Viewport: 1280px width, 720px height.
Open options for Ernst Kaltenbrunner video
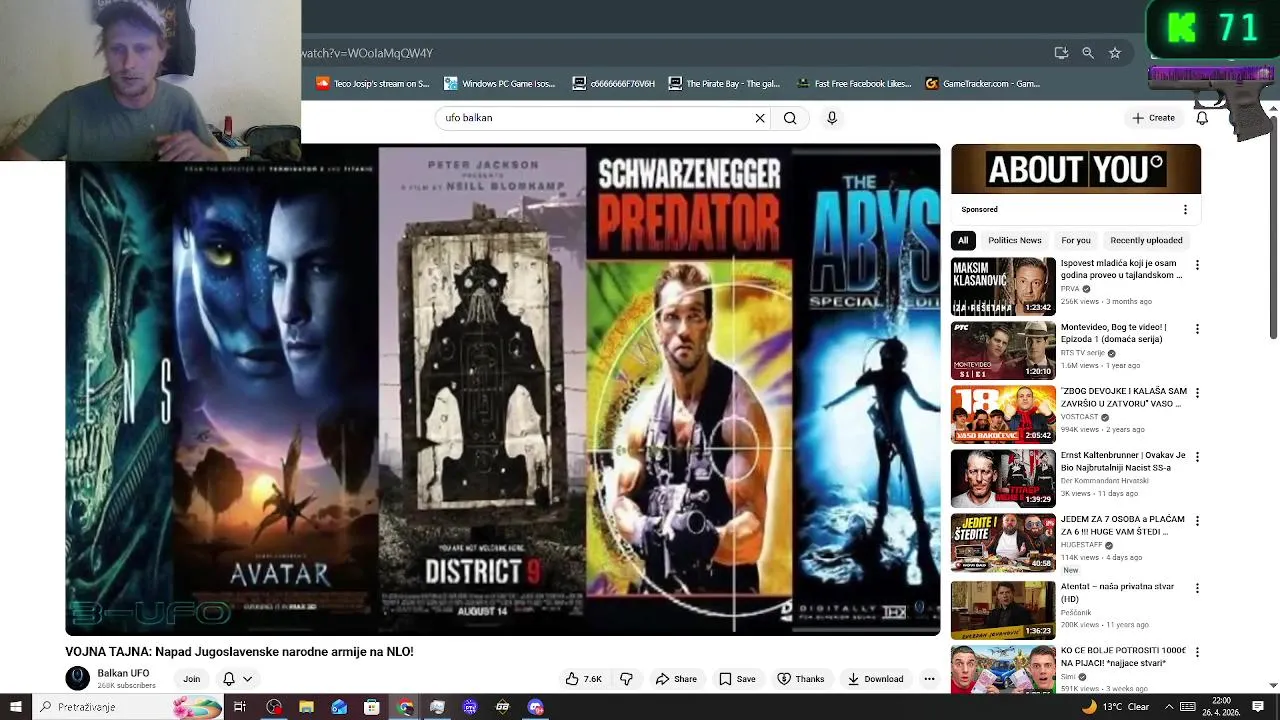(1197, 457)
